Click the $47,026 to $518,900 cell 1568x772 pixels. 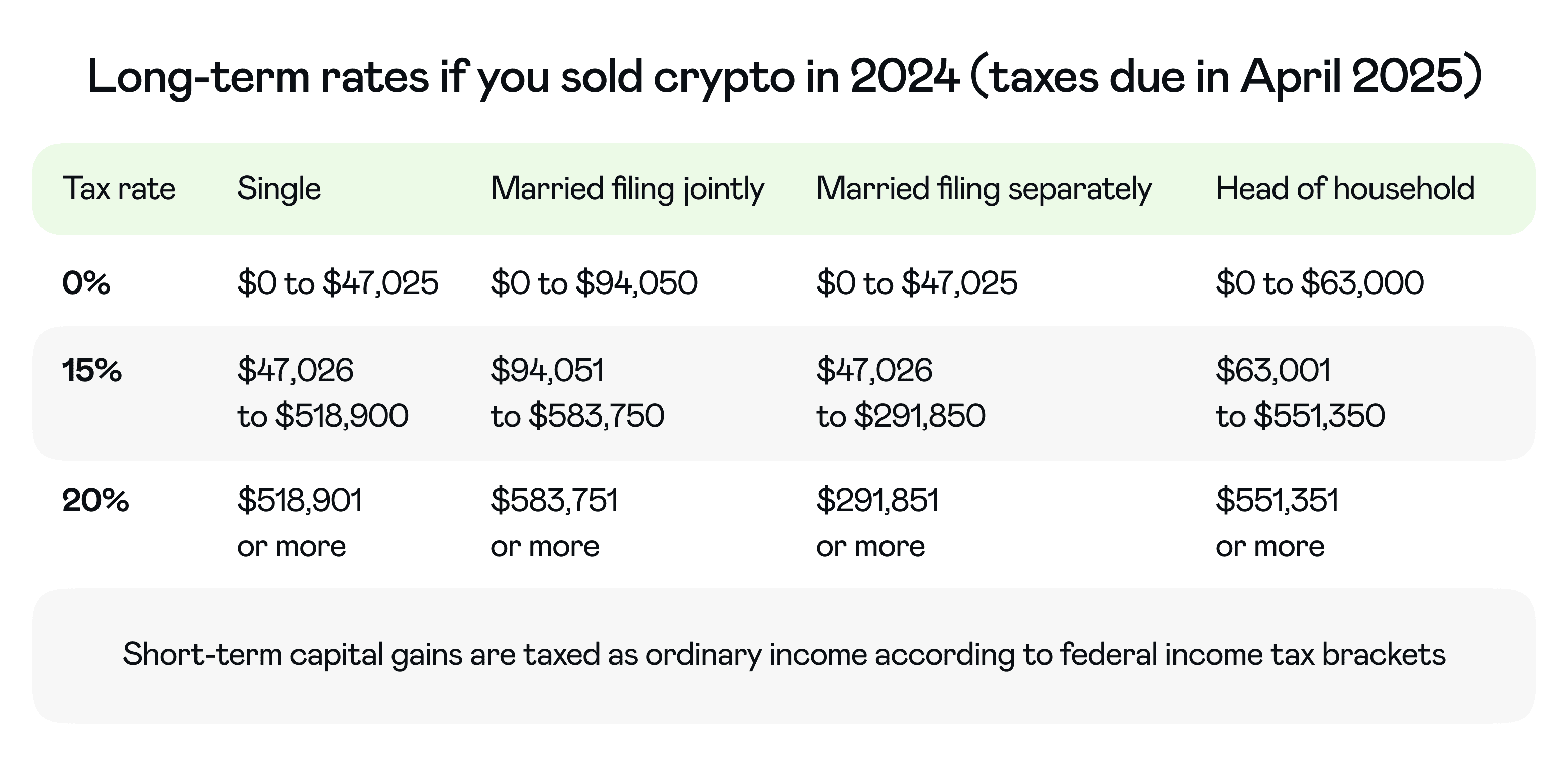pos(323,394)
